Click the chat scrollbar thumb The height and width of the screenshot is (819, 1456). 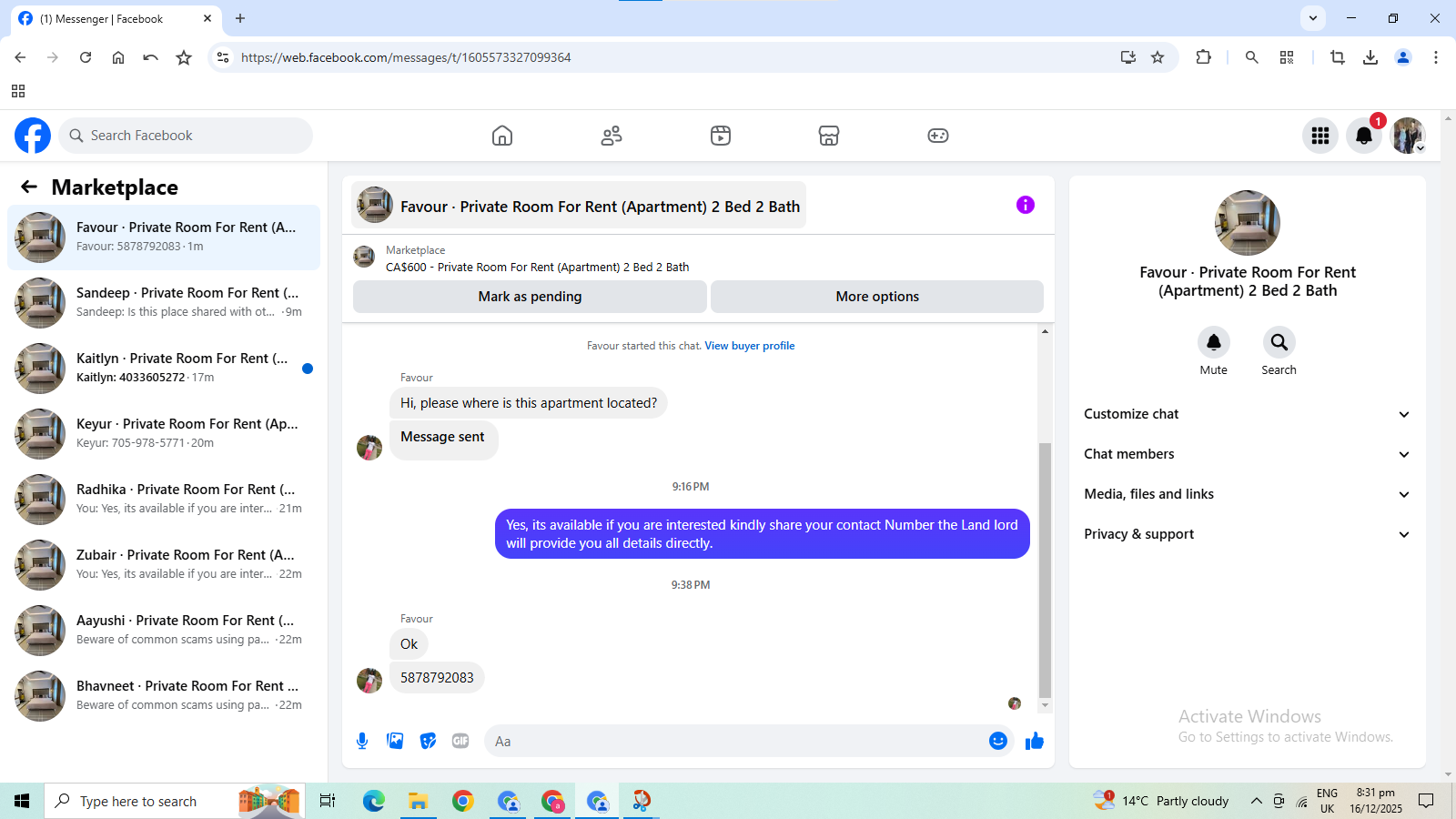coord(1045,570)
